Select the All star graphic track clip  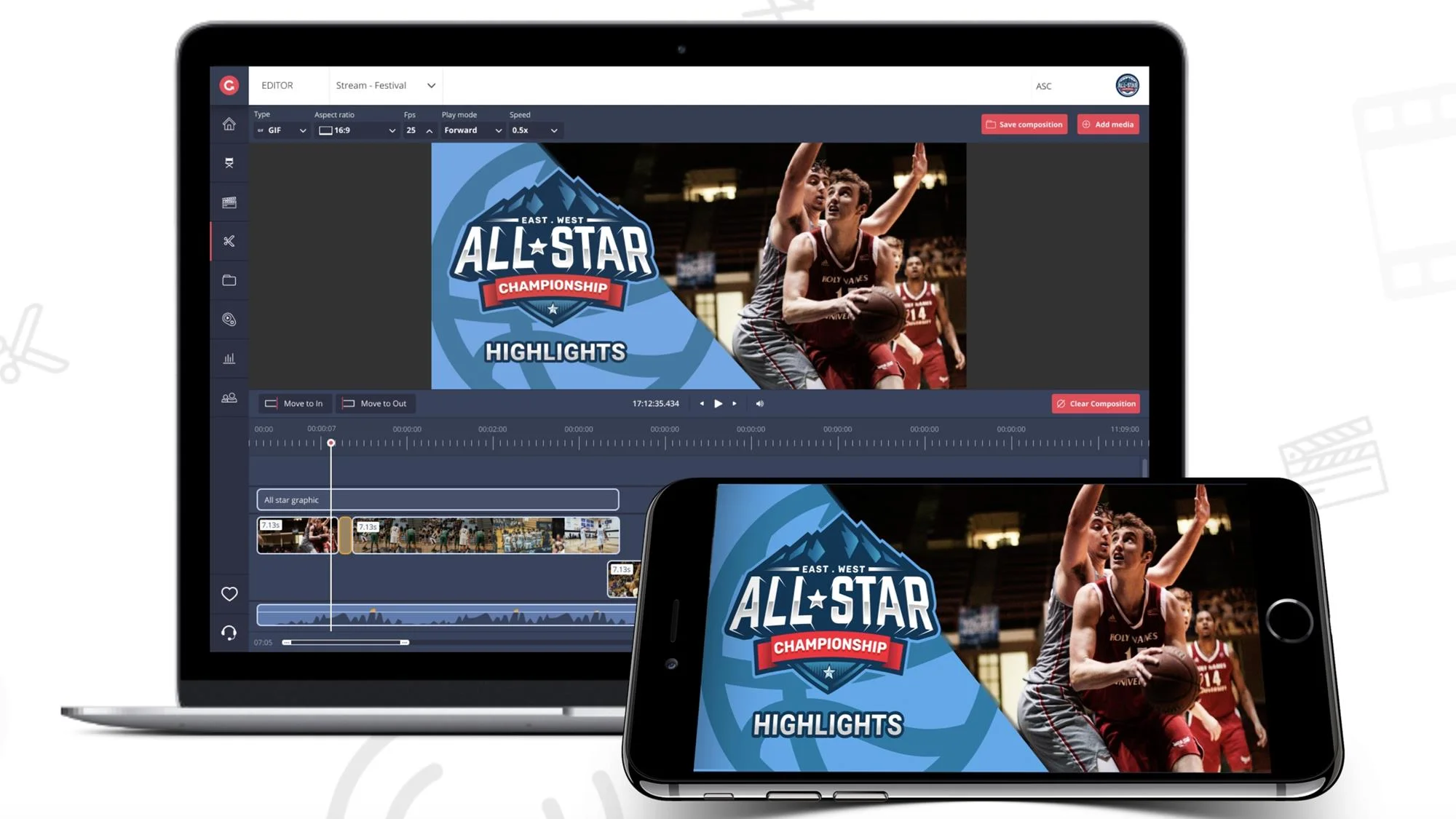coord(438,499)
